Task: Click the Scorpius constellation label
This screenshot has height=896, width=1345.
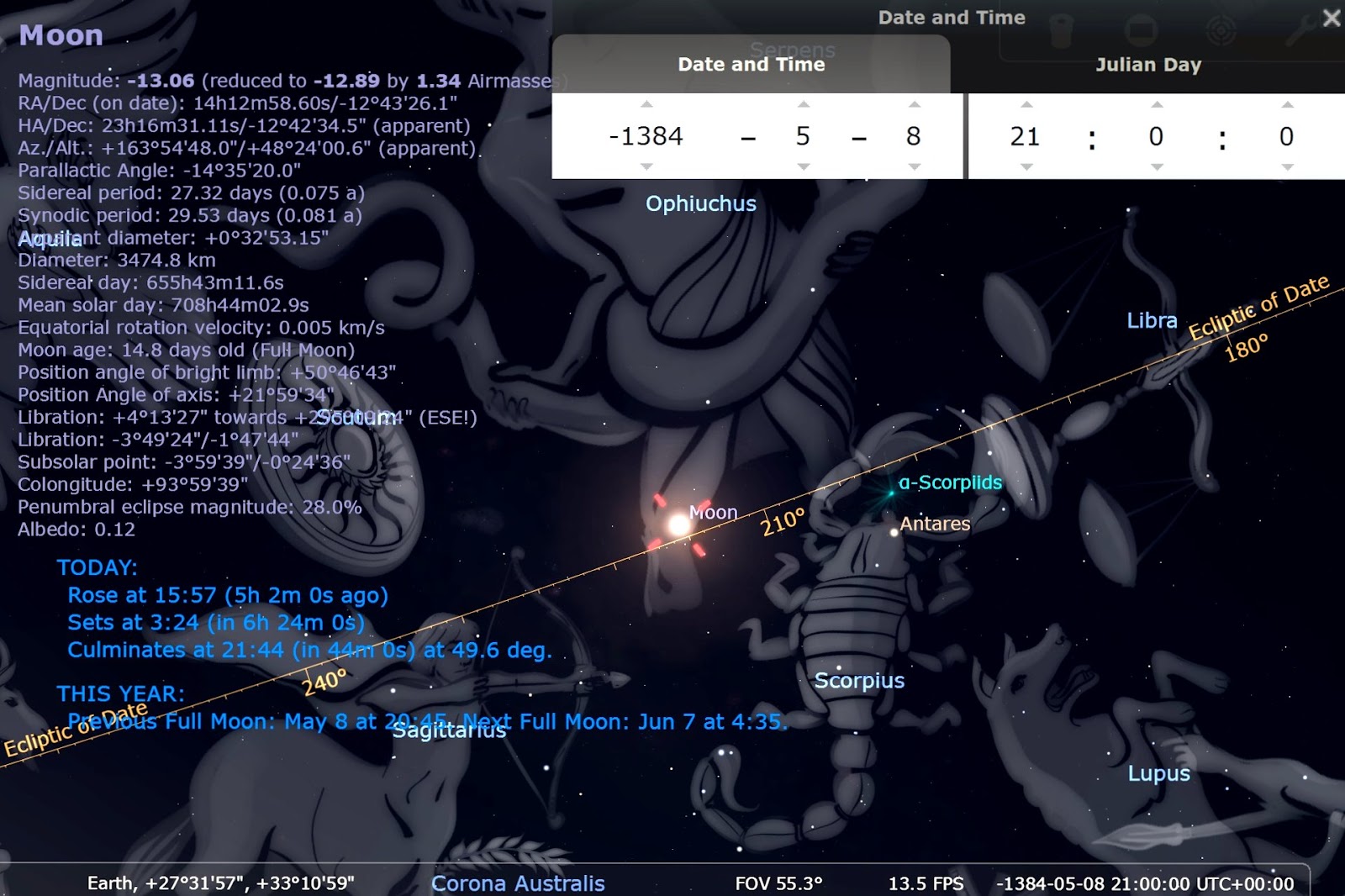Action: point(859,681)
